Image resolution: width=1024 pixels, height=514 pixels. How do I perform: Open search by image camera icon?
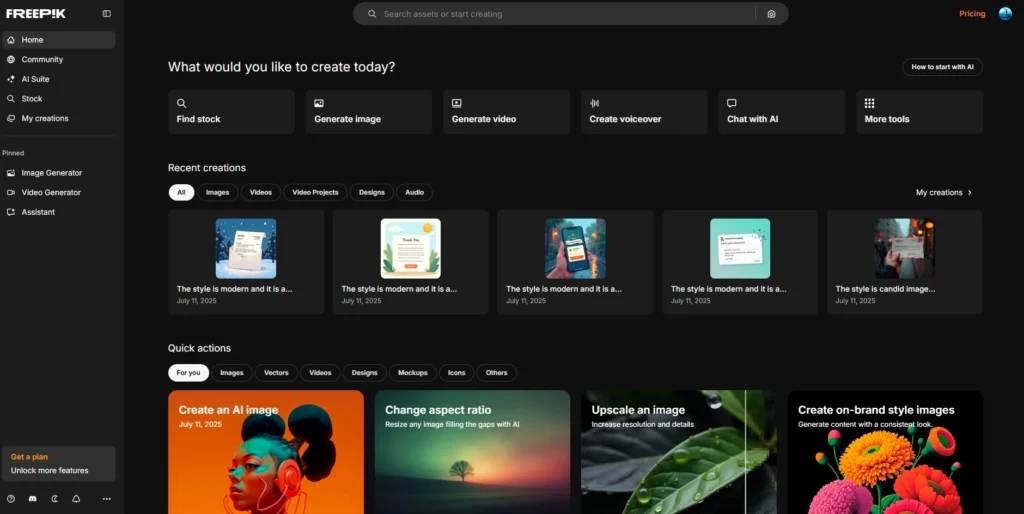[x=771, y=14]
